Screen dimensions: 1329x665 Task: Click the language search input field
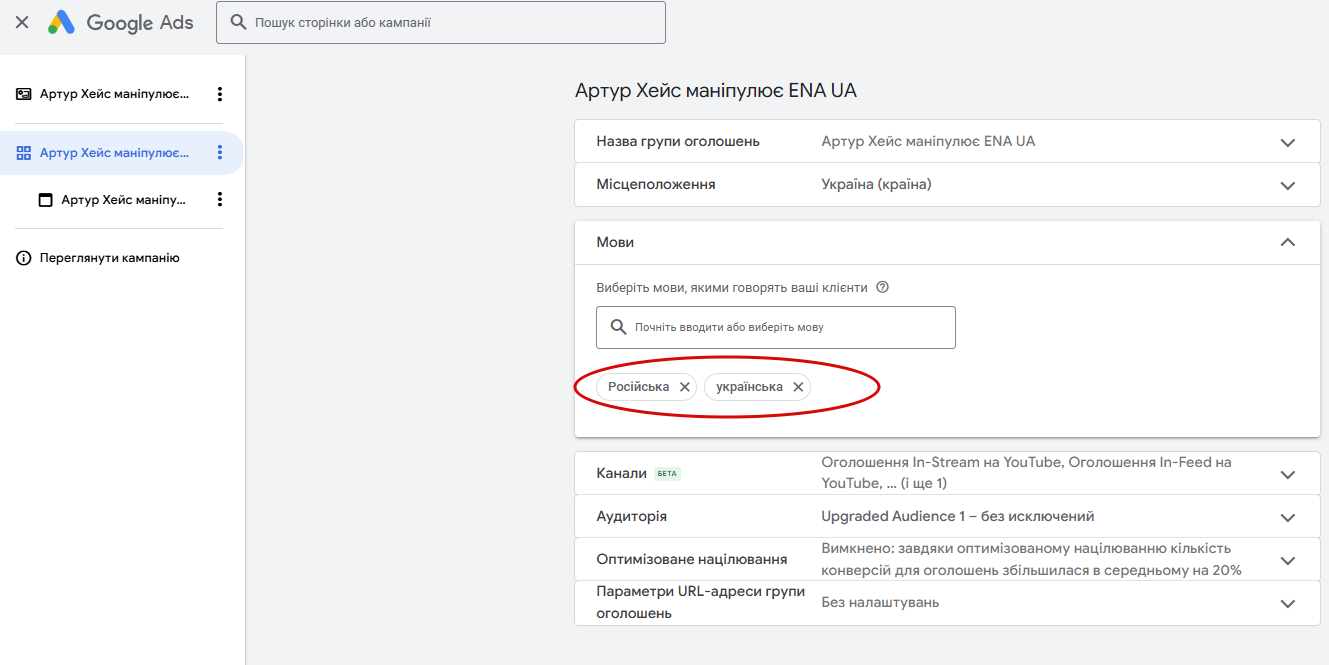point(775,327)
